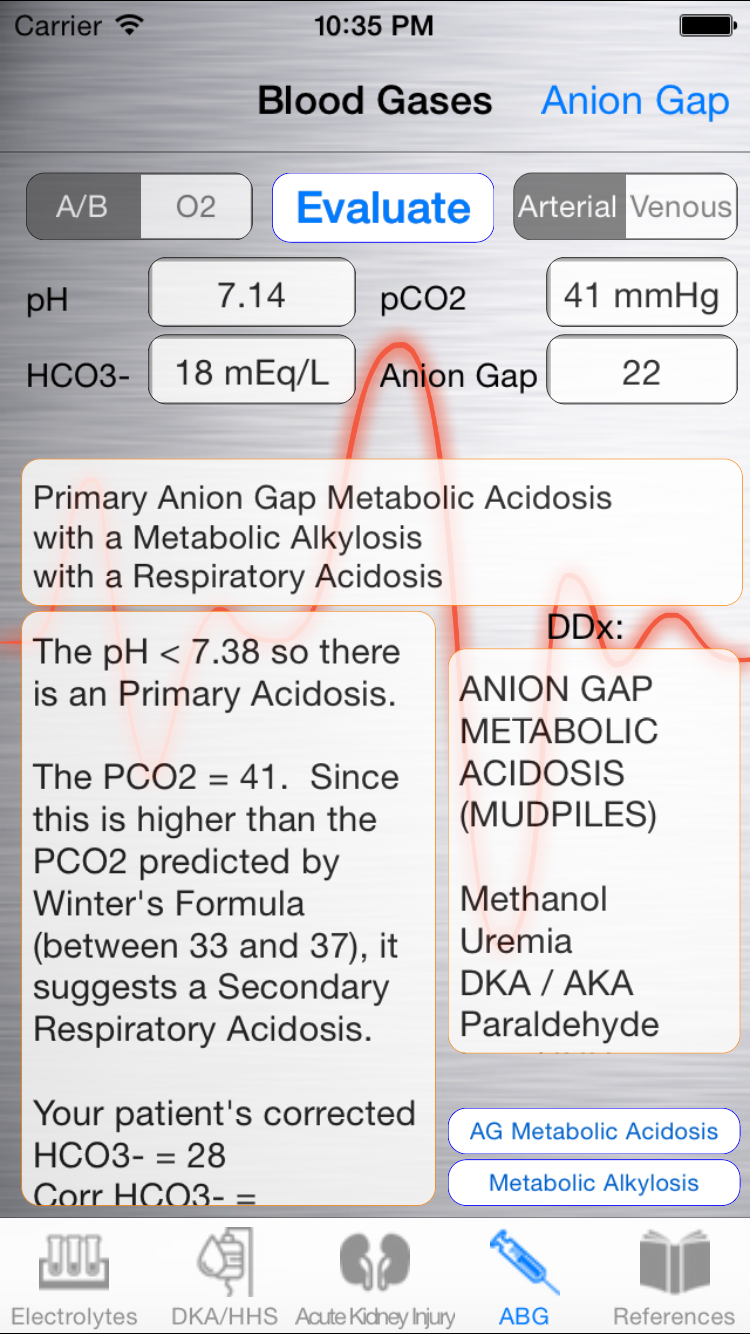The height and width of the screenshot is (1334, 750).
Task: Edit the pH value field
Action: [252, 292]
